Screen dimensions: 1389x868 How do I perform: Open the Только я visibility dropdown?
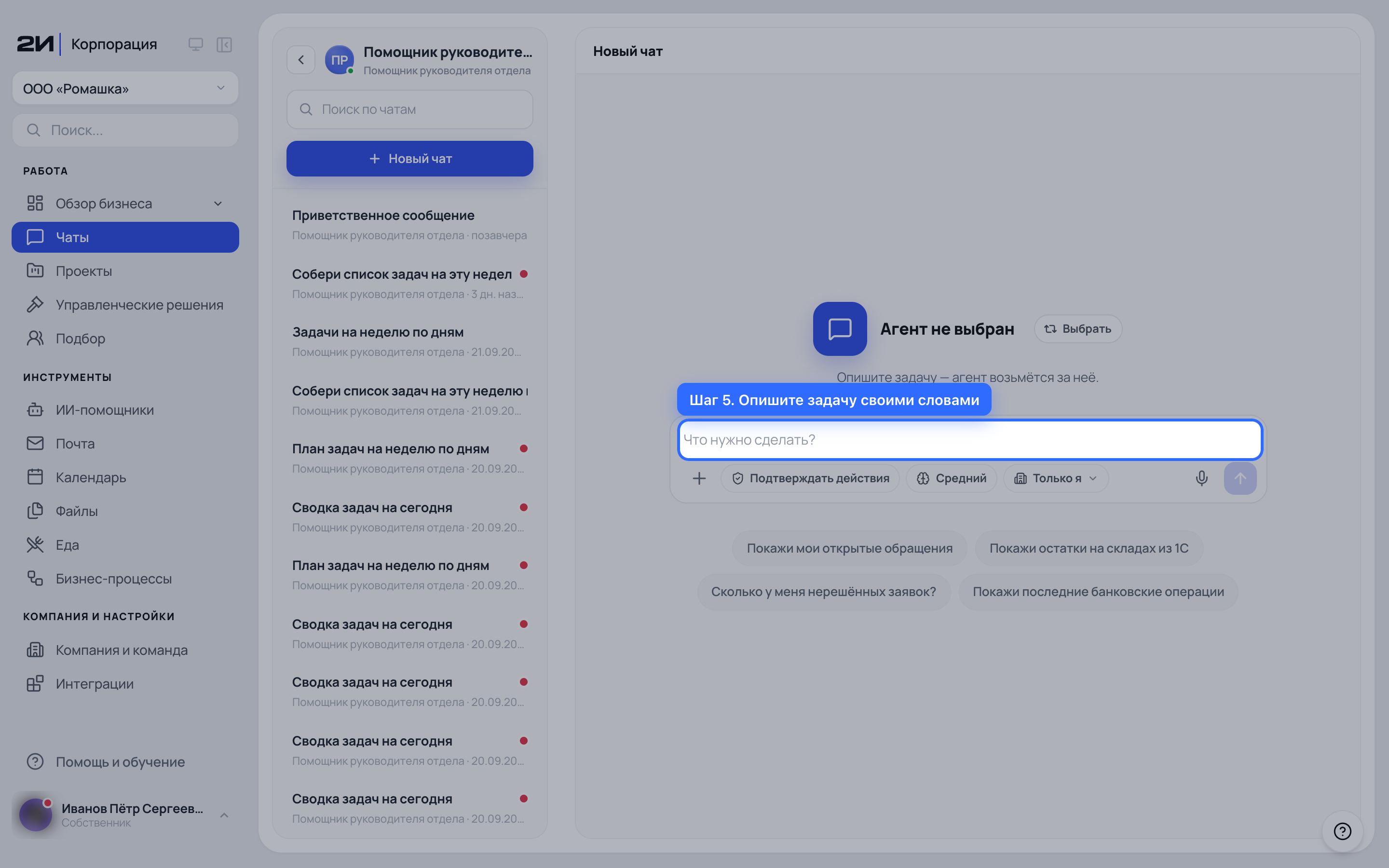(1056, 478)
